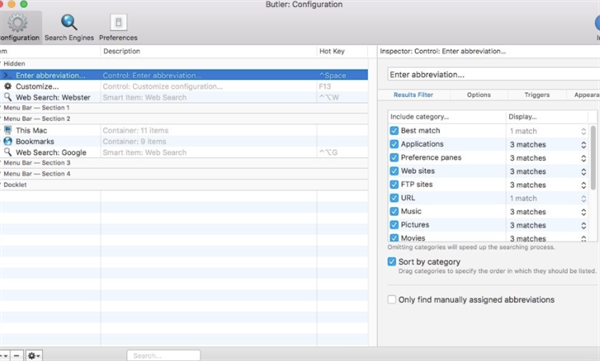
Task: Click the Enter abbreviation... name field
Action: [494, 74]
